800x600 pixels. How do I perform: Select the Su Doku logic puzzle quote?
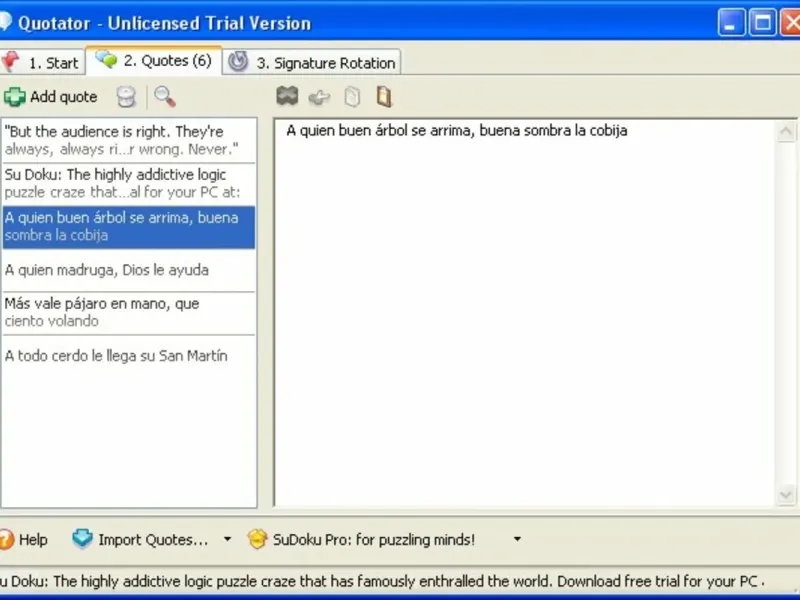(x=129, y=184)
